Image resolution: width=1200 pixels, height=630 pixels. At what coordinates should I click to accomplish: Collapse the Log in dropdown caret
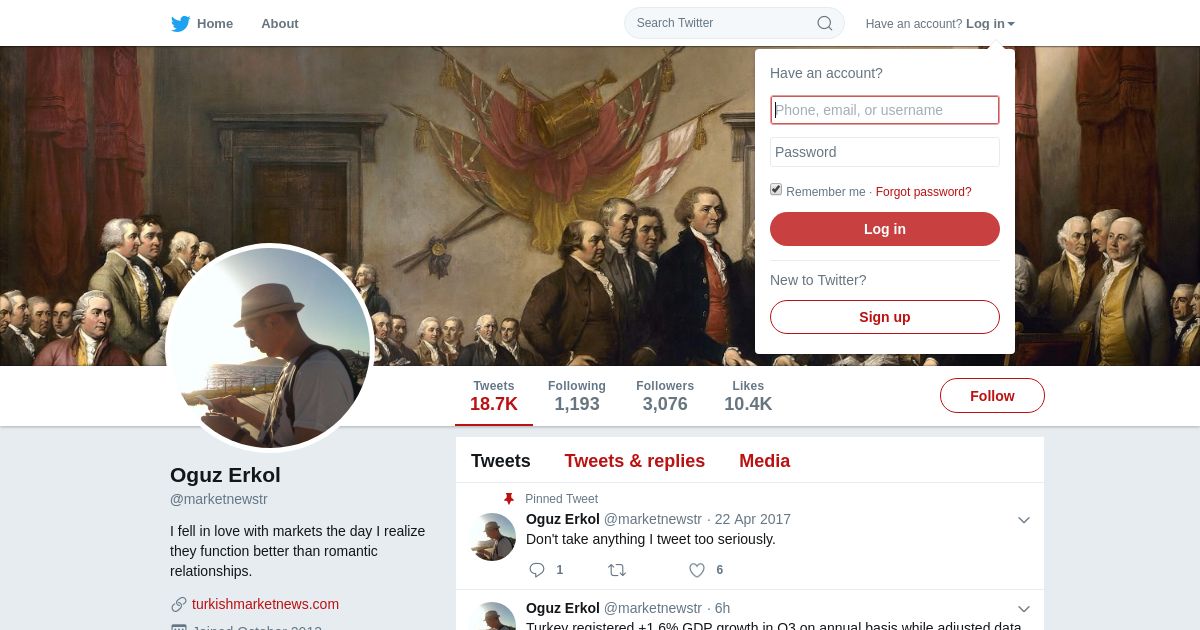click(1011, 24)
